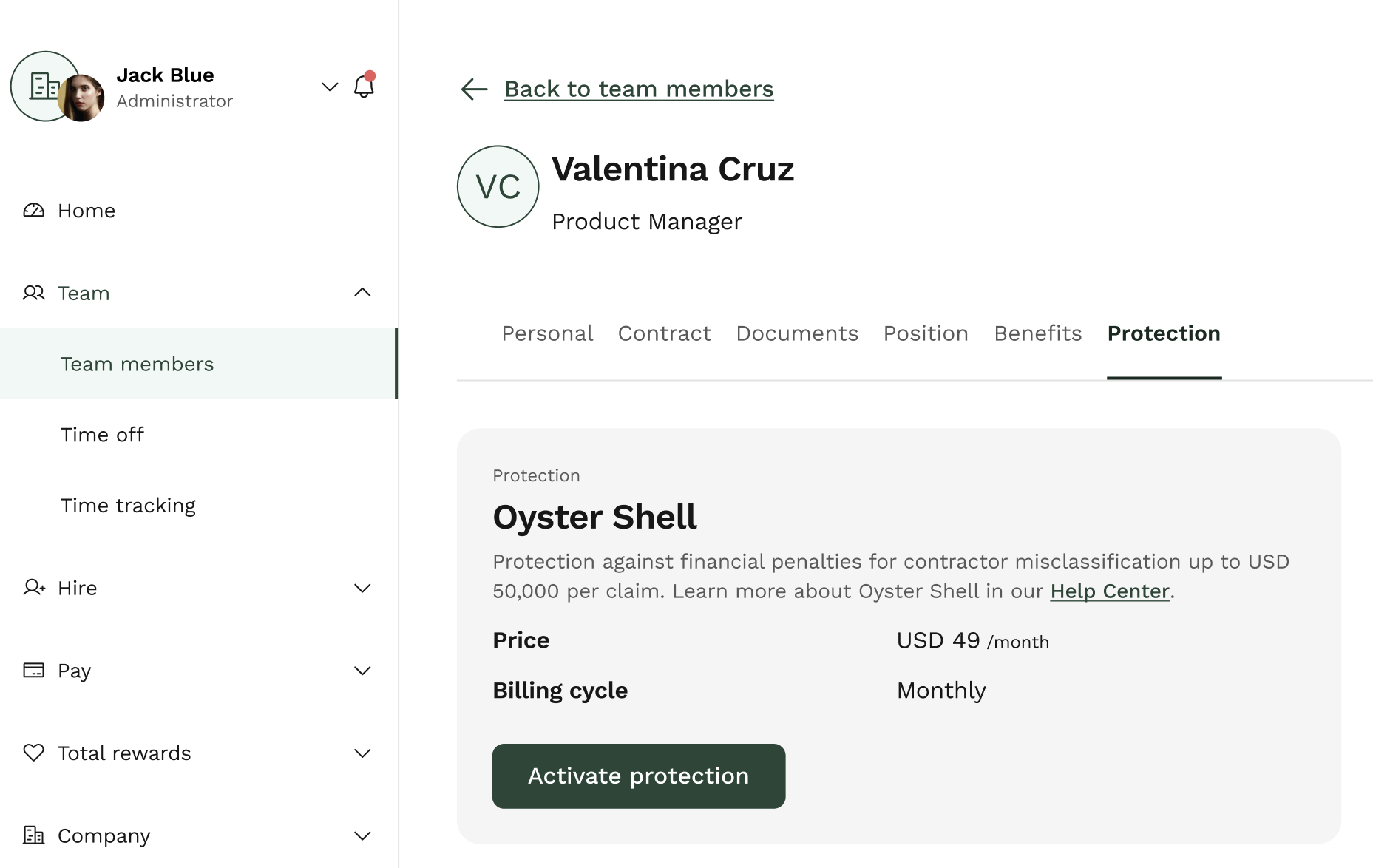Switch to the Personal tab
Image resolution: width=1373 pixels, height=868 pixels.
click(x=547, y=333)
